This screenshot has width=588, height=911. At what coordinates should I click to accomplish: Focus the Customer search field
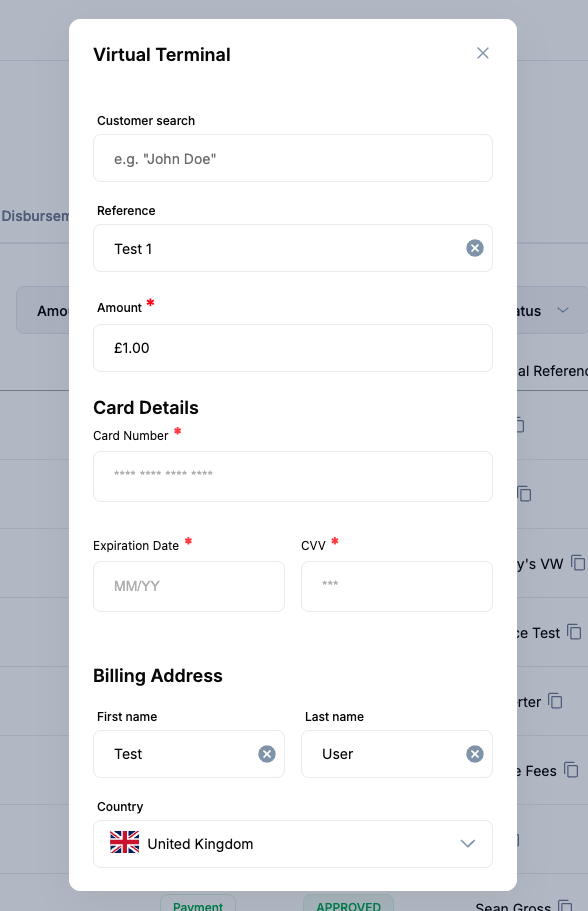point(293,158)
